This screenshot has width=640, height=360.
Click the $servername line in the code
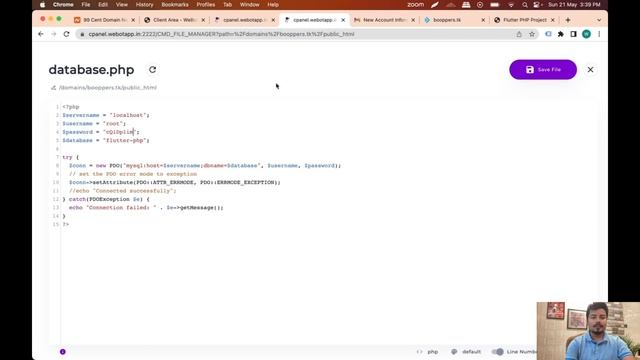[106, 115]
